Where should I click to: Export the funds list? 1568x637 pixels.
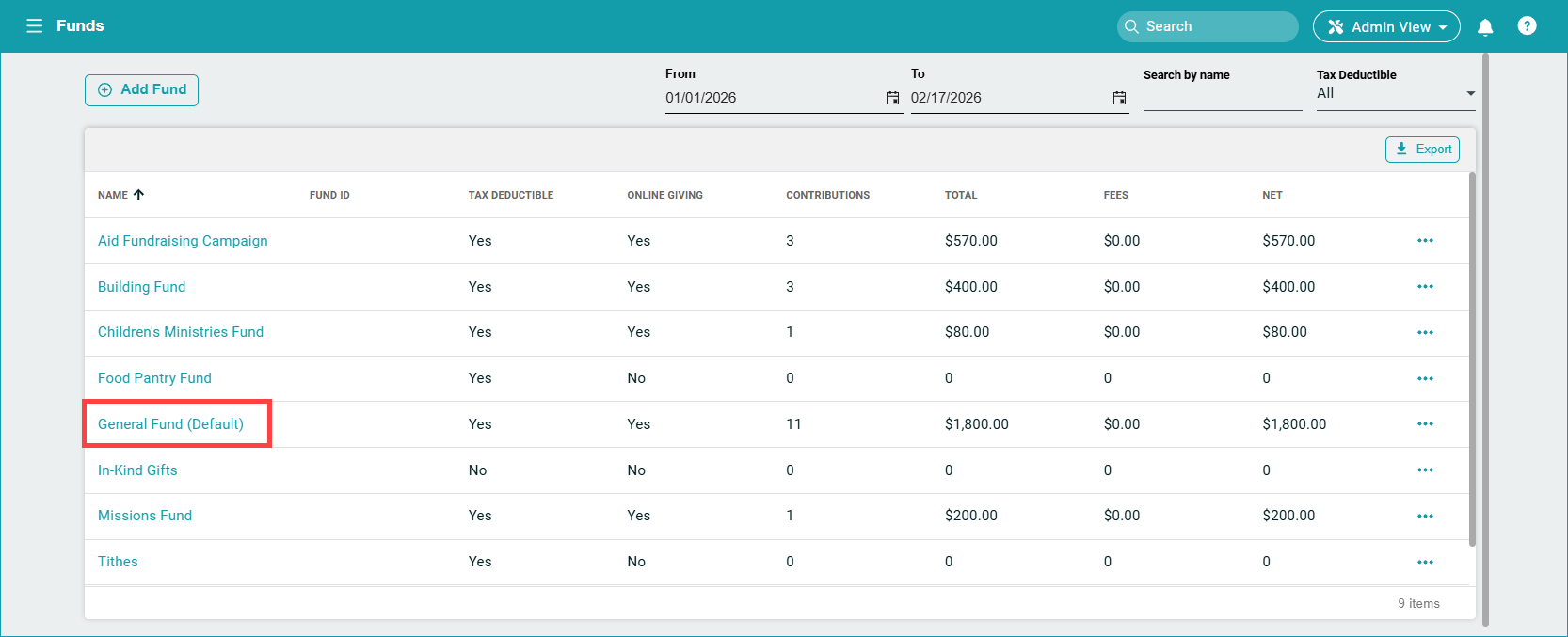point(1422,150)
